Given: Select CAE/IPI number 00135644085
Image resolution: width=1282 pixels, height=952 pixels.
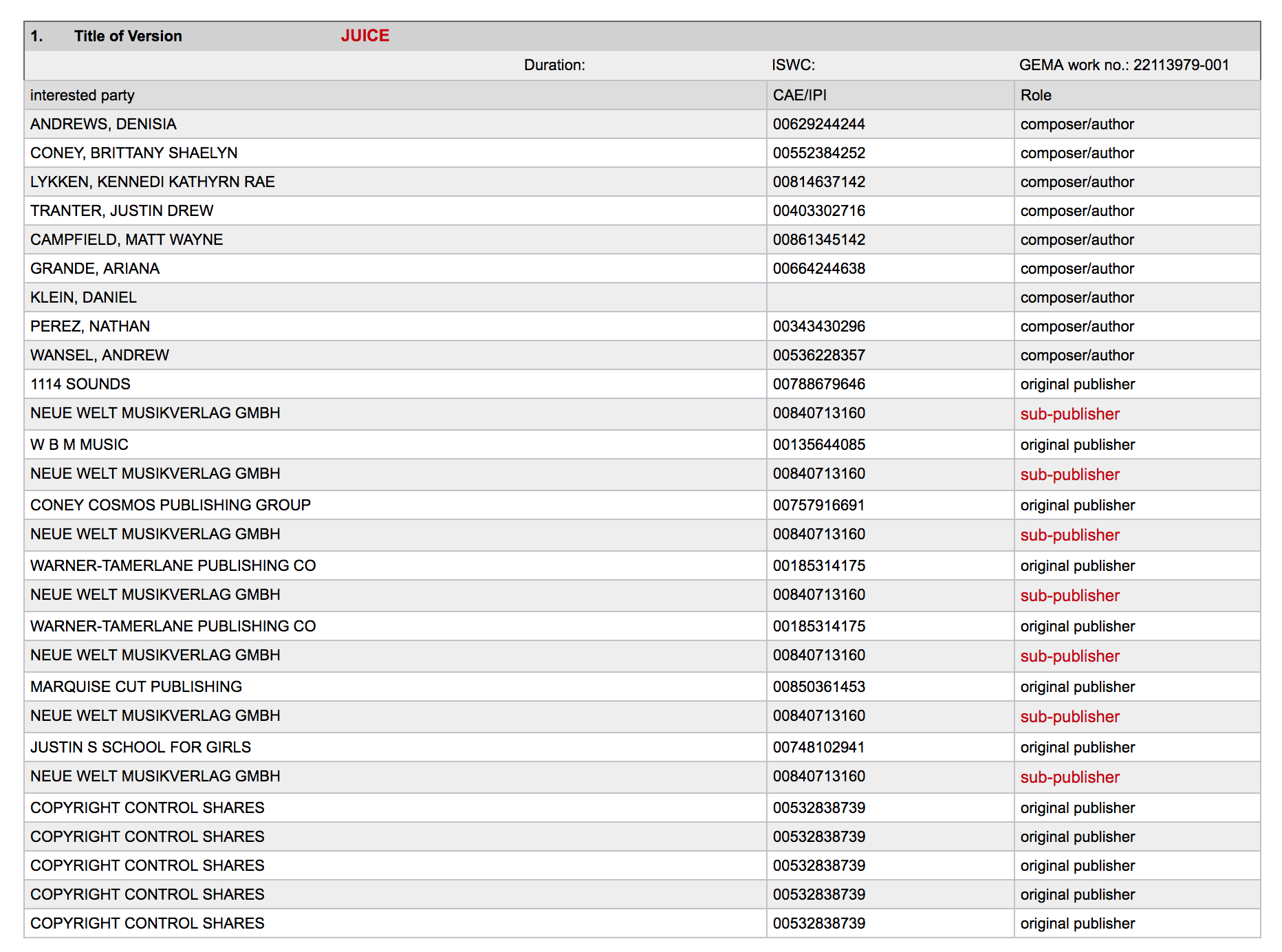Looking at the screenshot, I should [819, 445].
